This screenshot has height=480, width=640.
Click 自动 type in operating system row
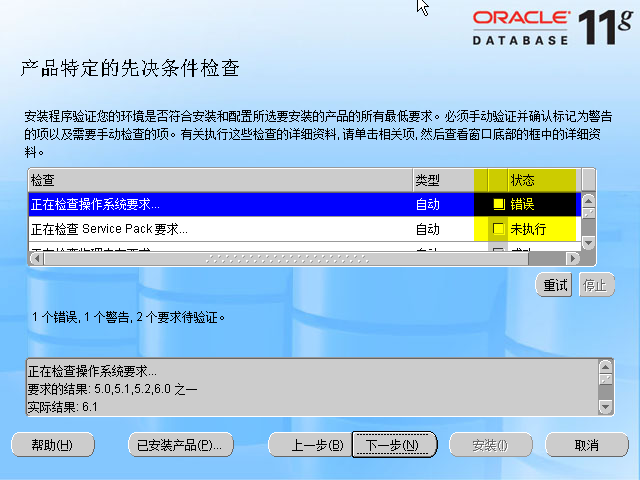click(427, 204)
